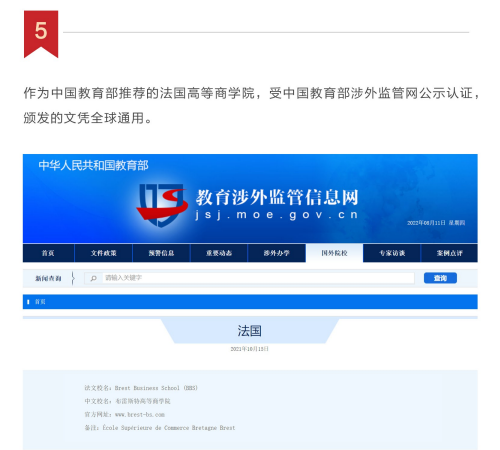
Task: Open the 专家访谈 navigation tab
Action: click(x=392, y=253)
